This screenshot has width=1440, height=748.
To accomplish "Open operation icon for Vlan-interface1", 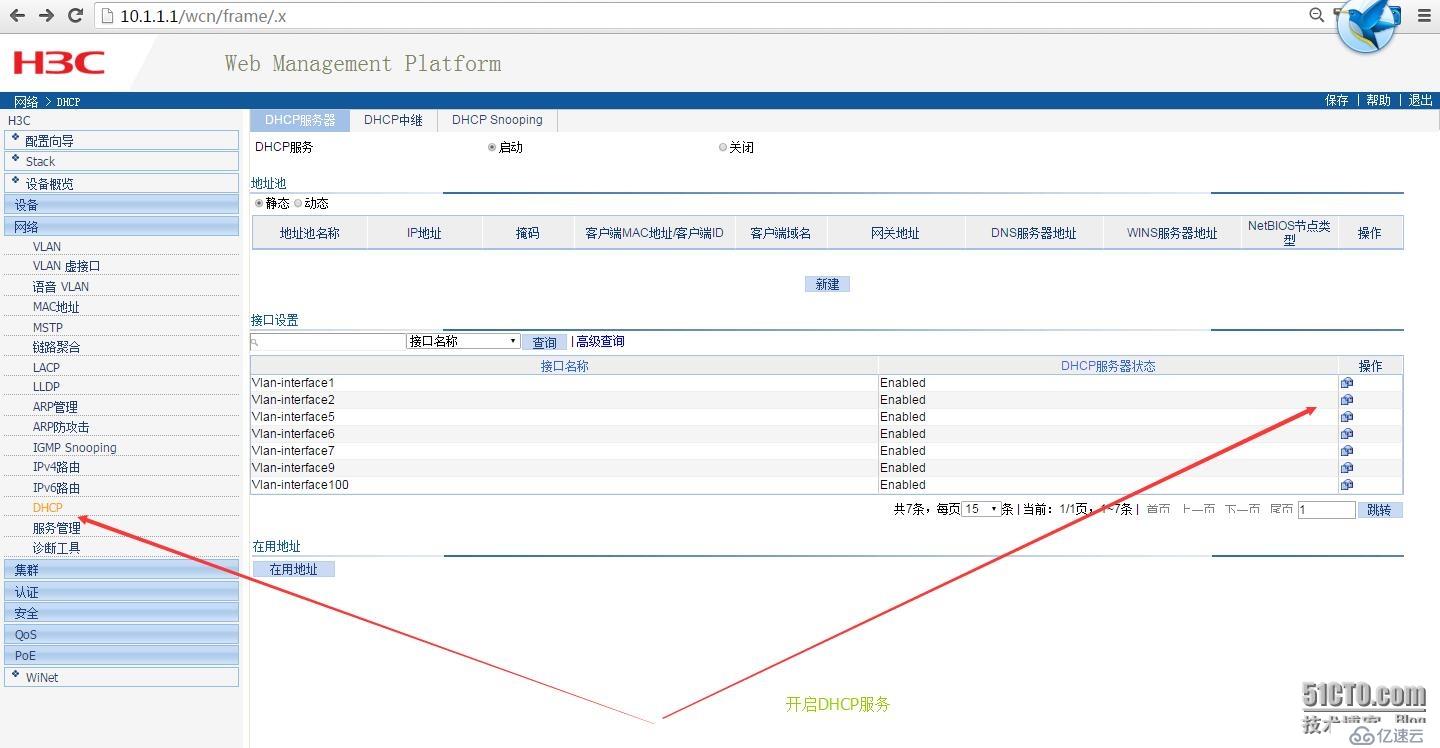I will point(1347,383).
